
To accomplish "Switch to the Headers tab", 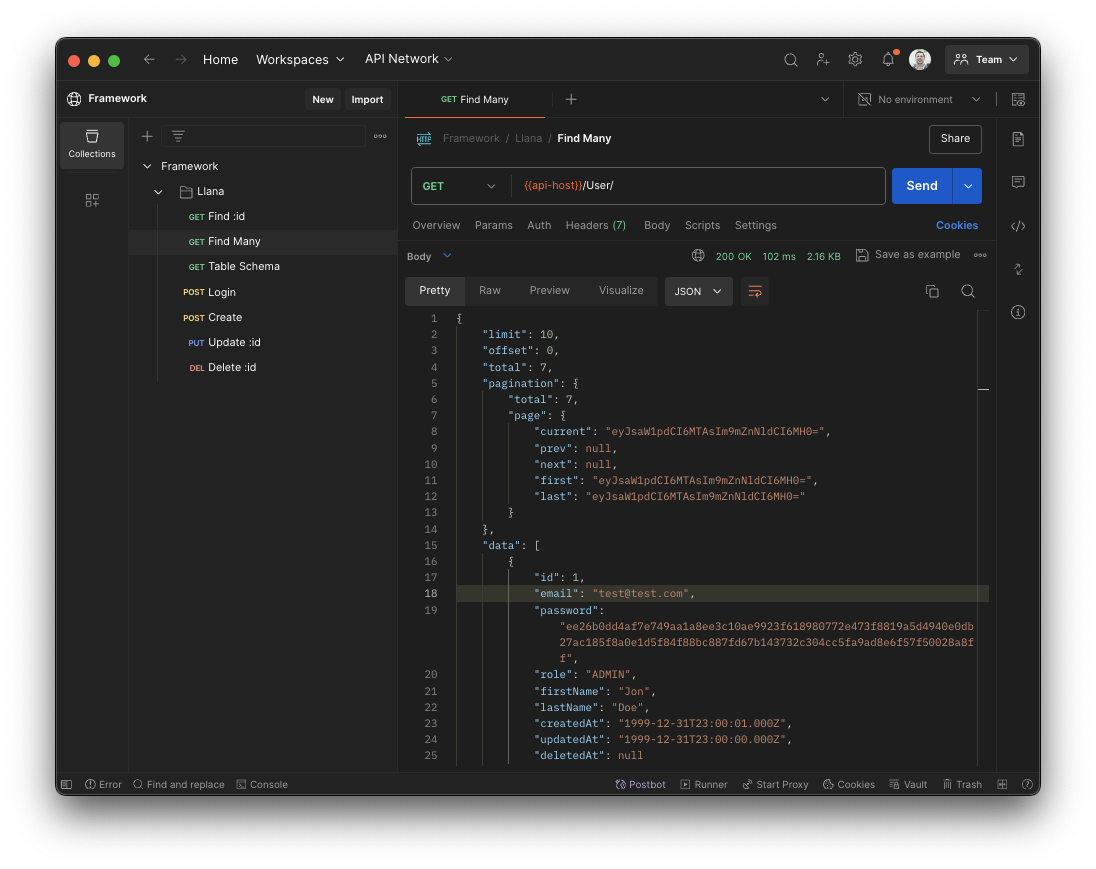I will click(595, 225).
